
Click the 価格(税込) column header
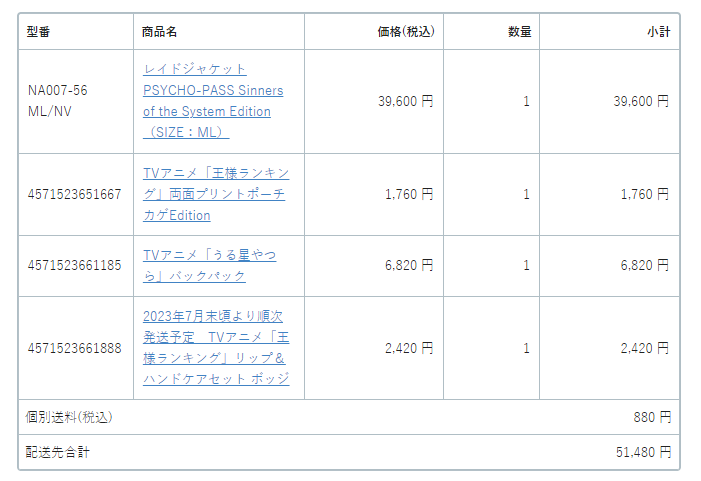[x=405, y=32]
